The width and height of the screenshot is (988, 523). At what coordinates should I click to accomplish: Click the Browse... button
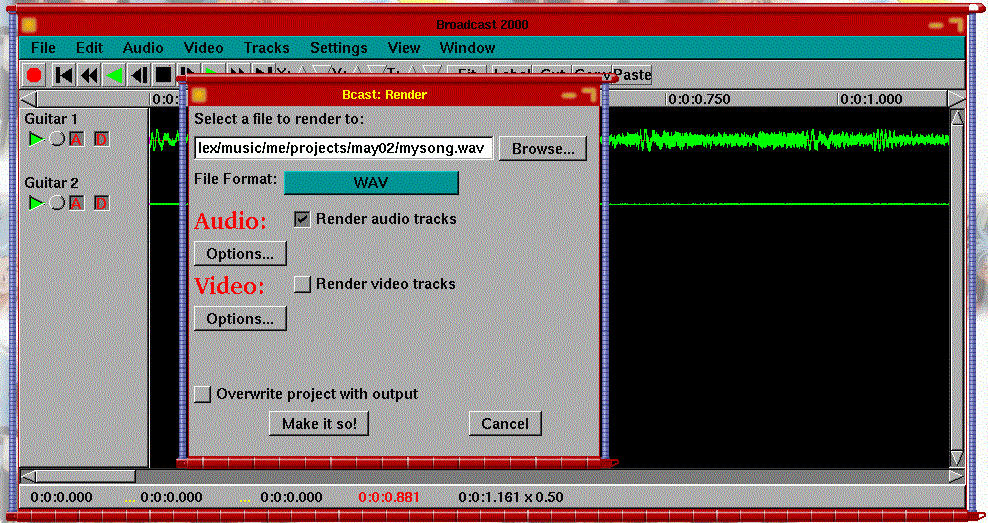542,149
